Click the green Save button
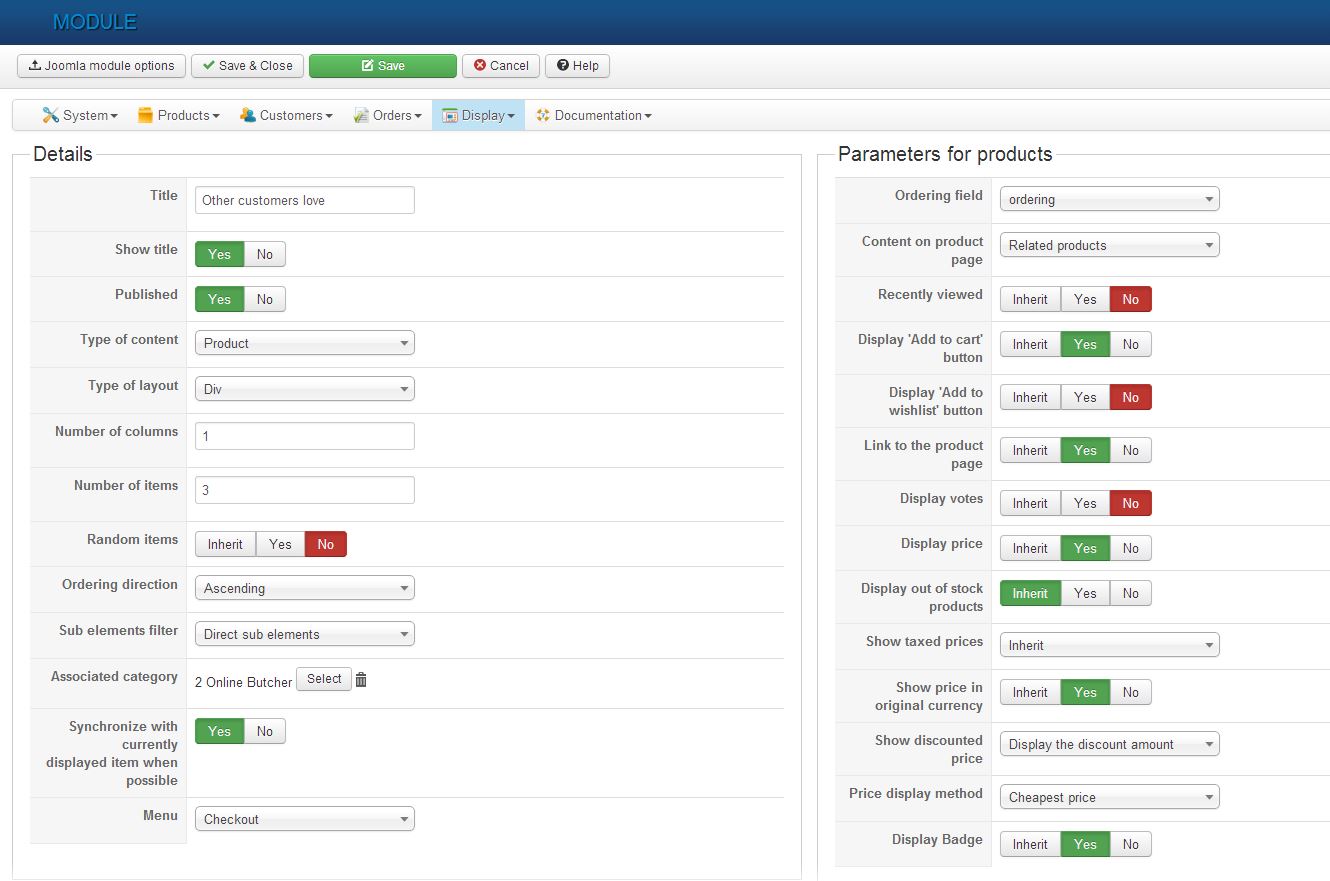This screenshot has width=1330, height=881. pyautogui.click(x=383, y=66)
